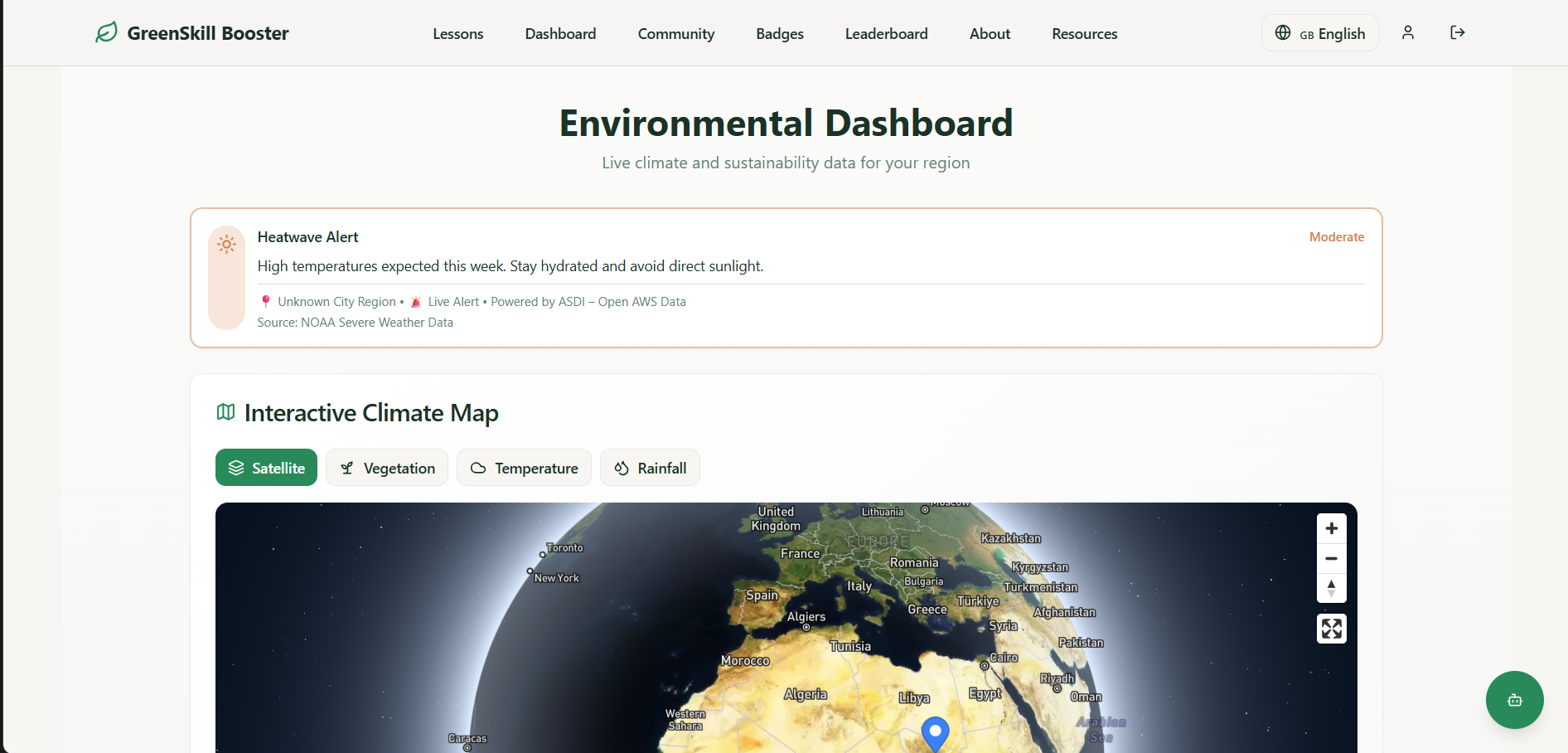The width and height of the screenshot is (1568, 753).
Task: Click the Caracas label on map
Action: tap(467, 738)
